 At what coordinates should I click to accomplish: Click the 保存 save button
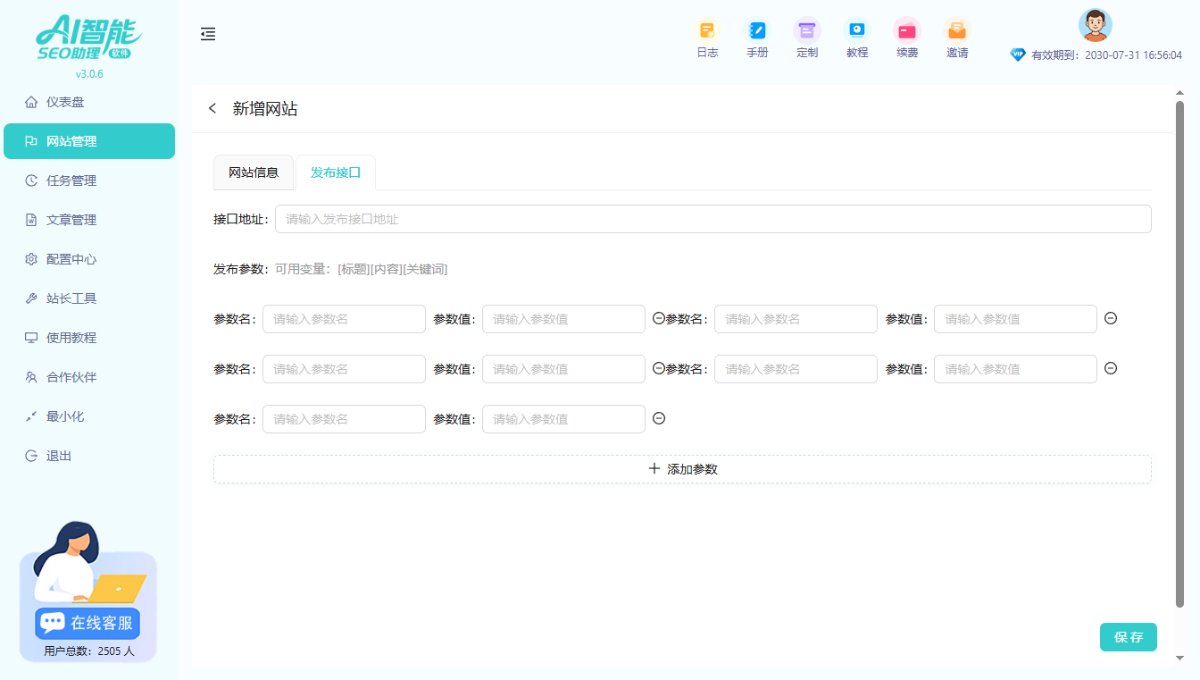[1128, 637]
